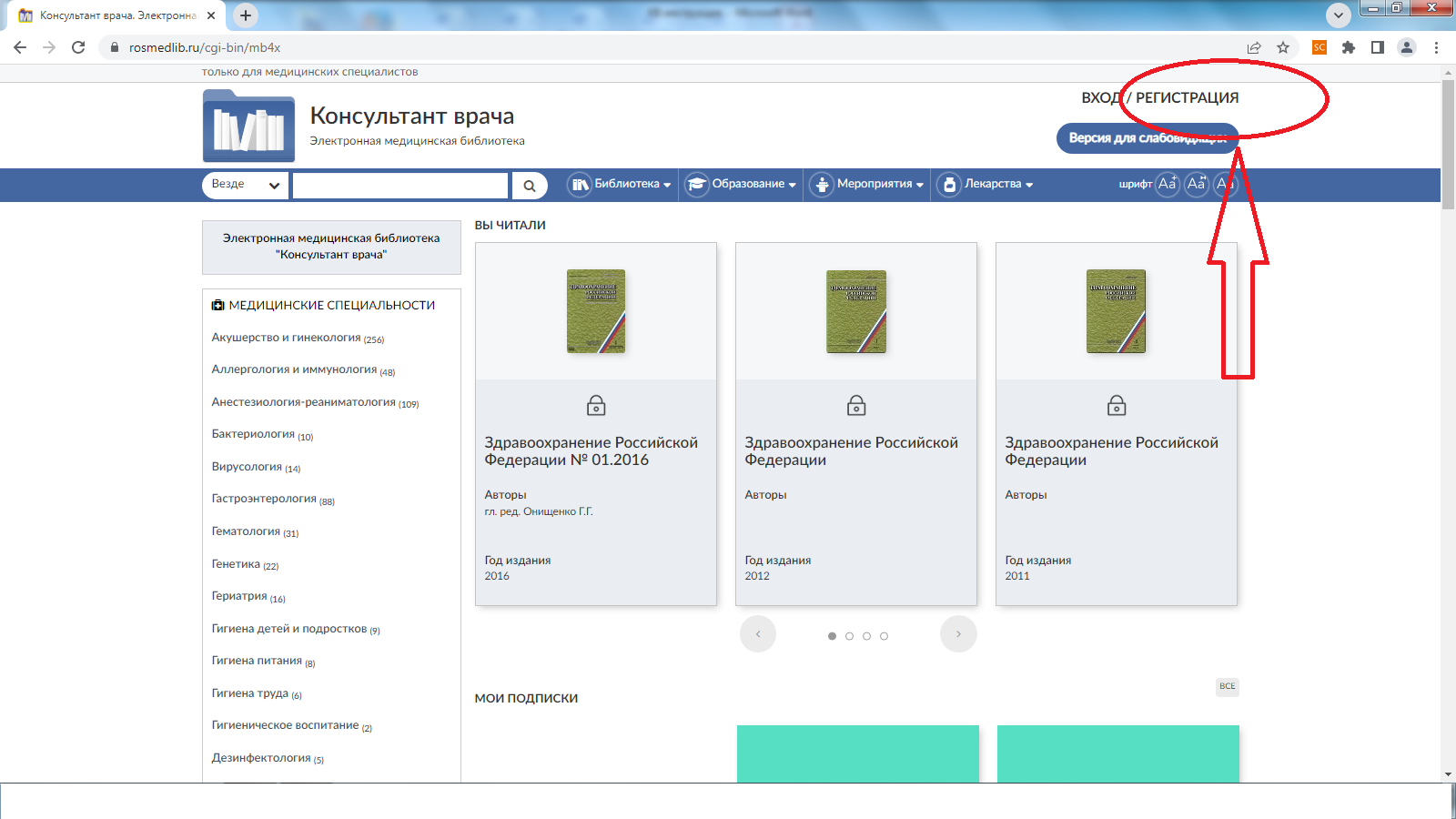Image resolution: width=1456 pixels, height=819 pixels.
Task: Click the second Aa font size button
Action: click(x=1197, y=184)
